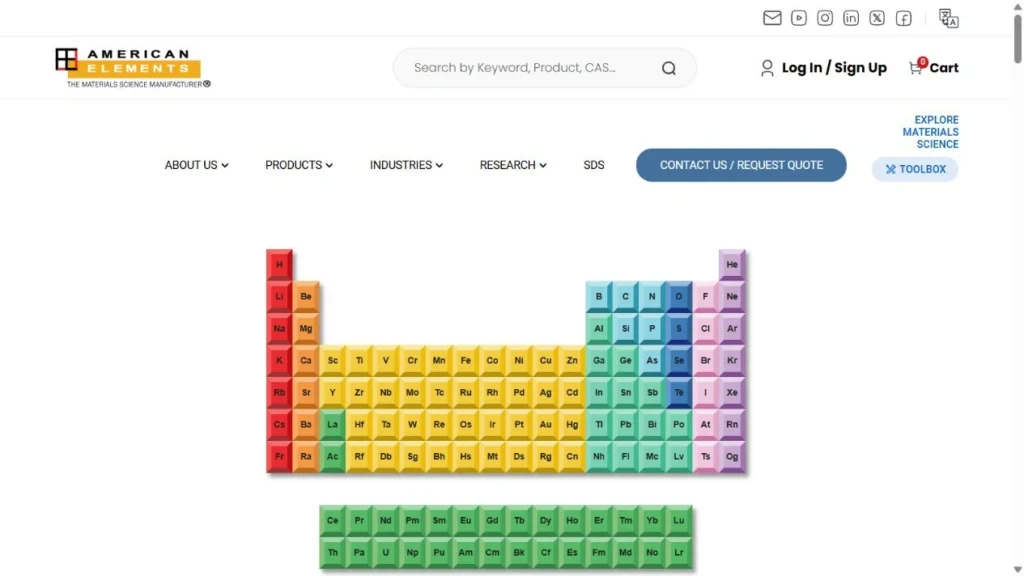Select the Barium (Ba) element tile
Screen dimensions: 1024x576
306,424
